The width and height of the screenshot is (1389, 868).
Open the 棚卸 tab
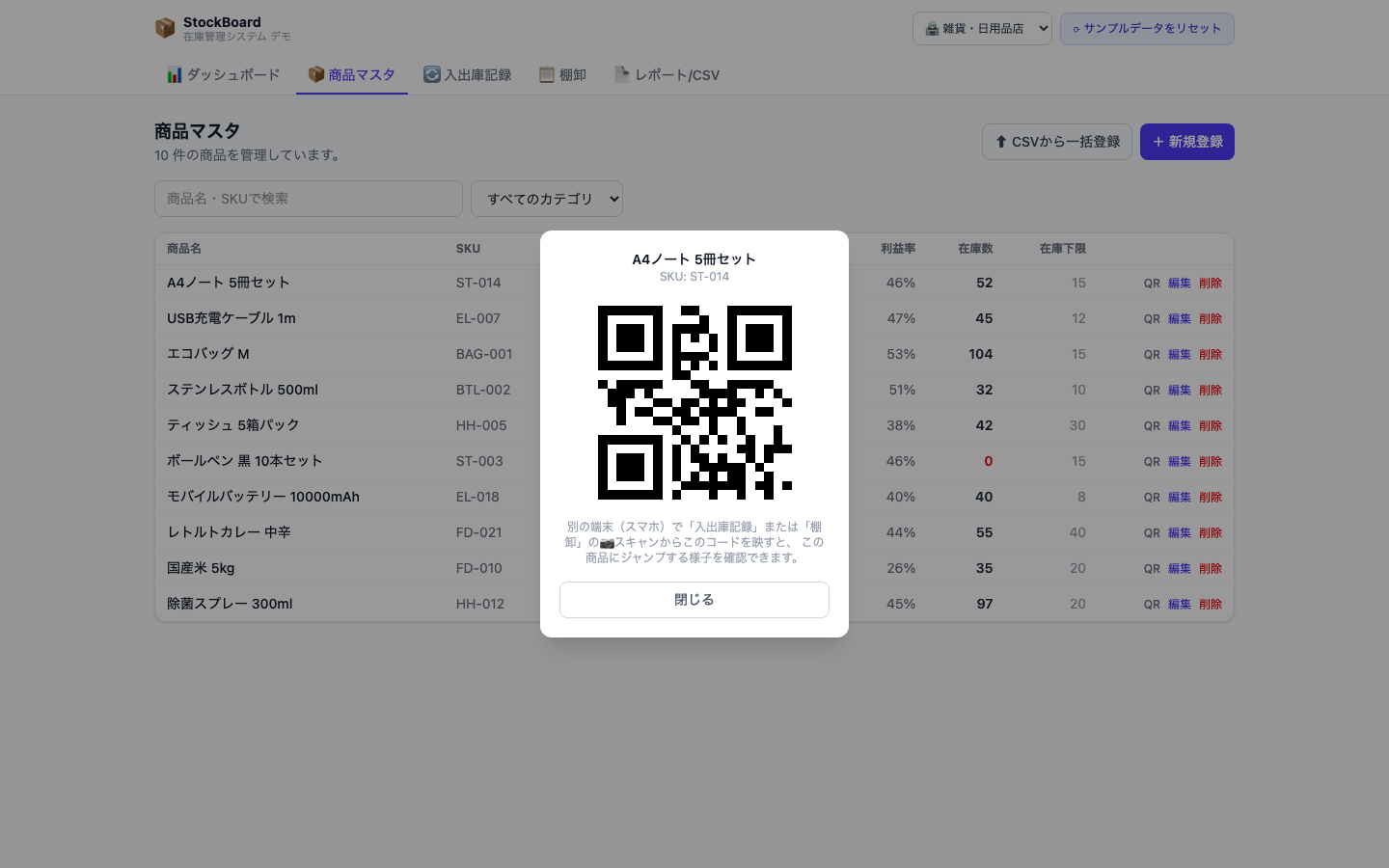click(x=563, y=75)
